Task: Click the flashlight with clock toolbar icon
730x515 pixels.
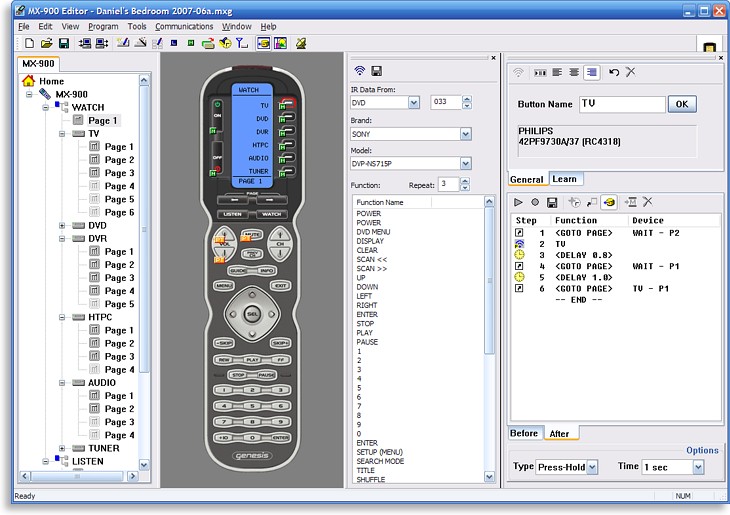Action: click(225, 43)
